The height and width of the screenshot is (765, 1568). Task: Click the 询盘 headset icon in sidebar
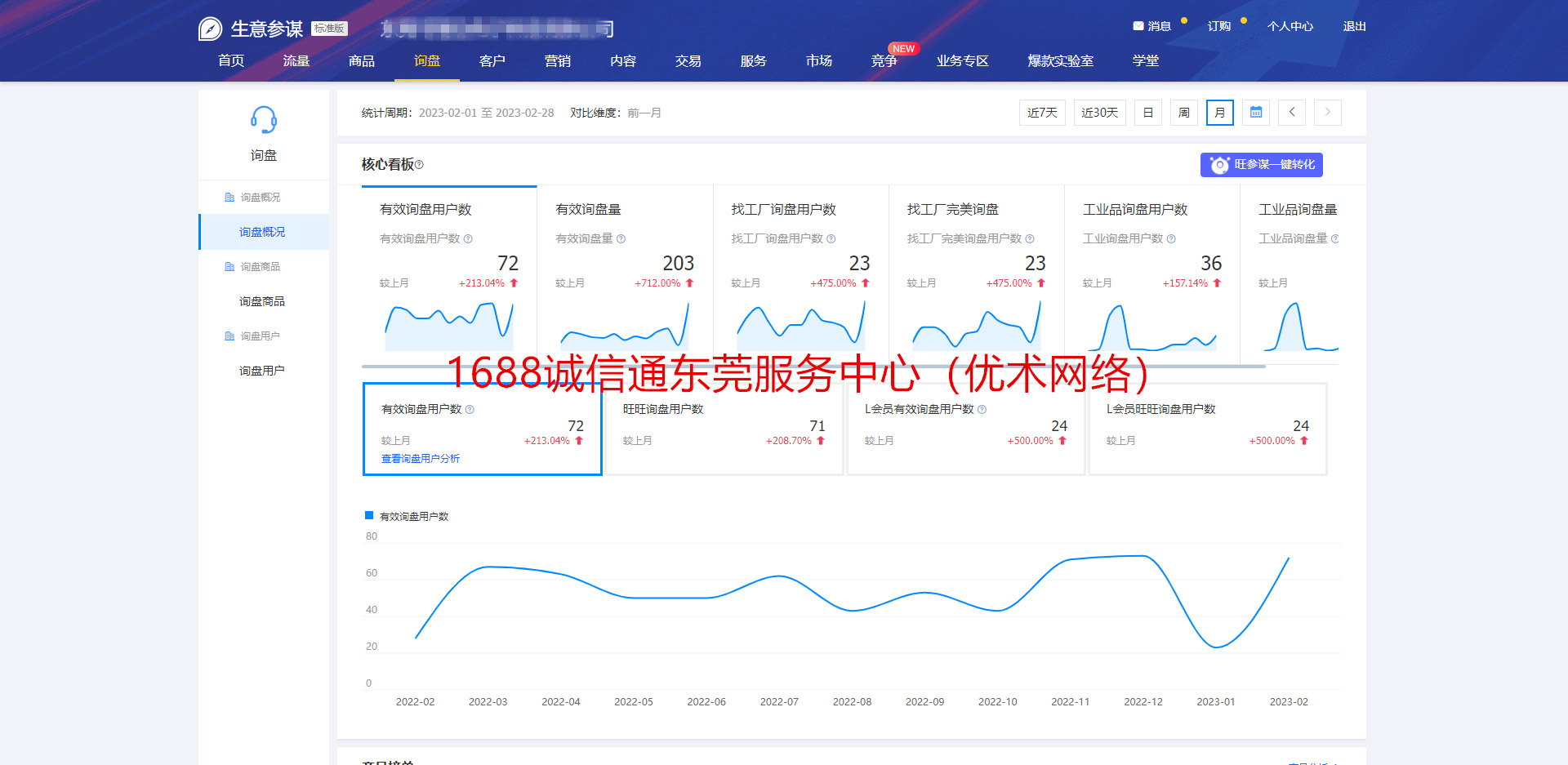(x=263, y=121)
